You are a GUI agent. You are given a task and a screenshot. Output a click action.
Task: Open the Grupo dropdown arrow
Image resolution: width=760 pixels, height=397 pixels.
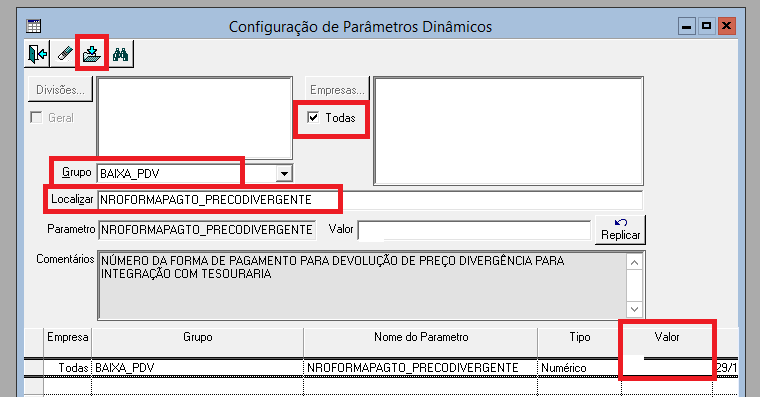coord(284,173)
